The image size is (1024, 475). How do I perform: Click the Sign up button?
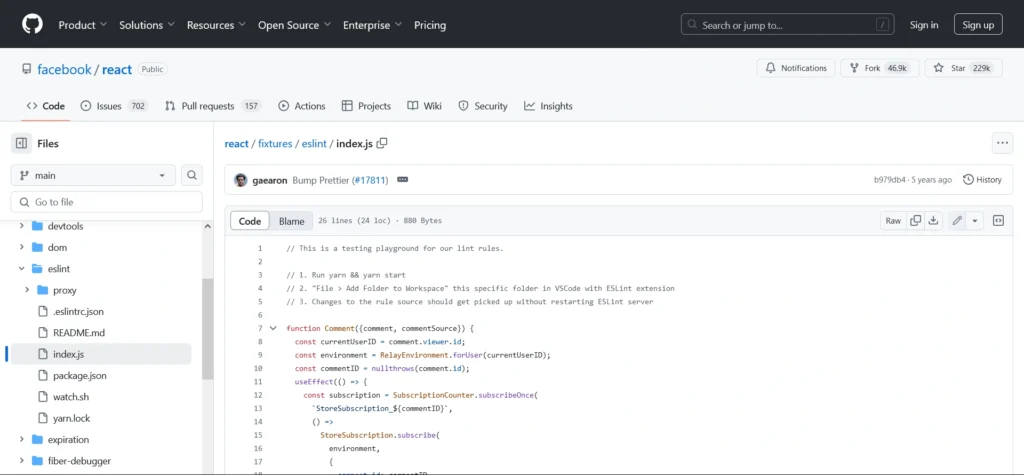click(x=978, y=24)
